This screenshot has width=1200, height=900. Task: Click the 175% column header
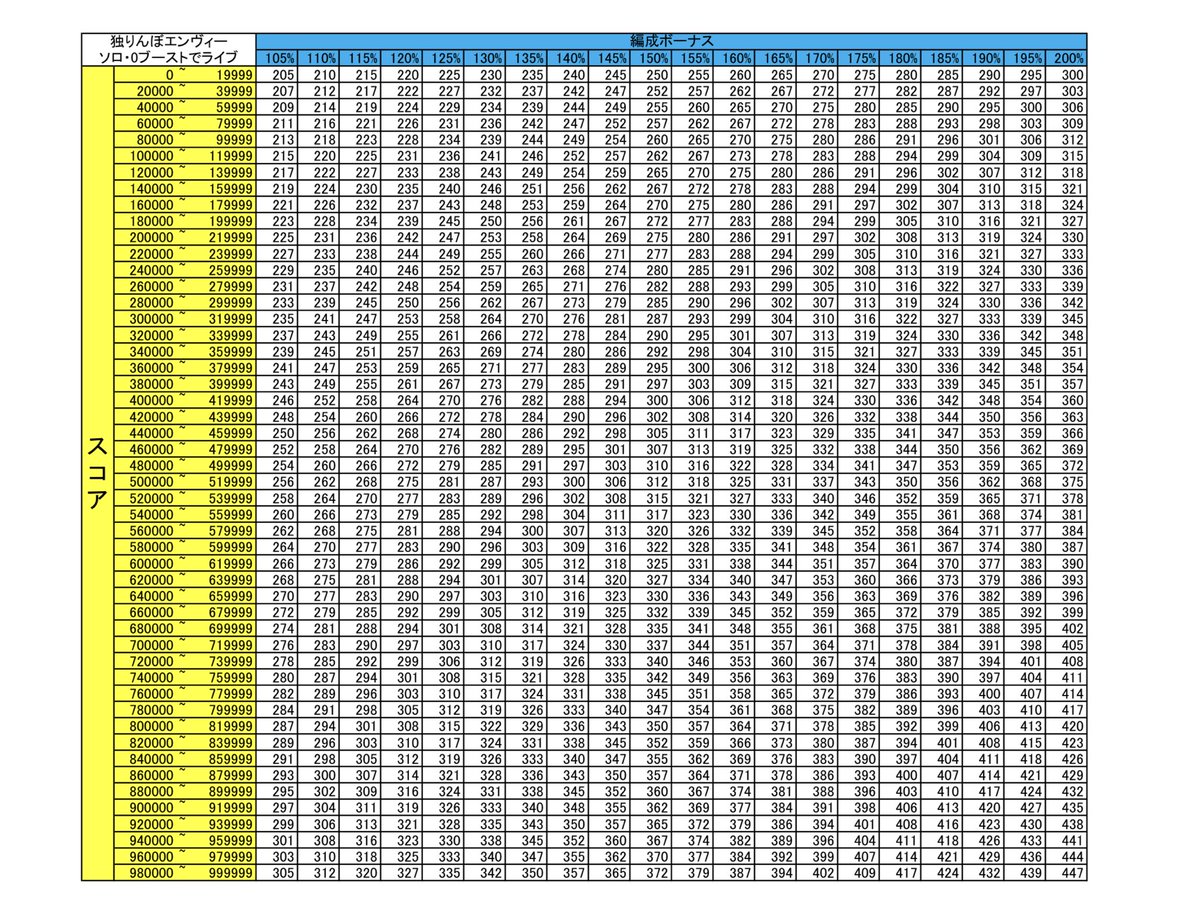[x=860, y=58]
